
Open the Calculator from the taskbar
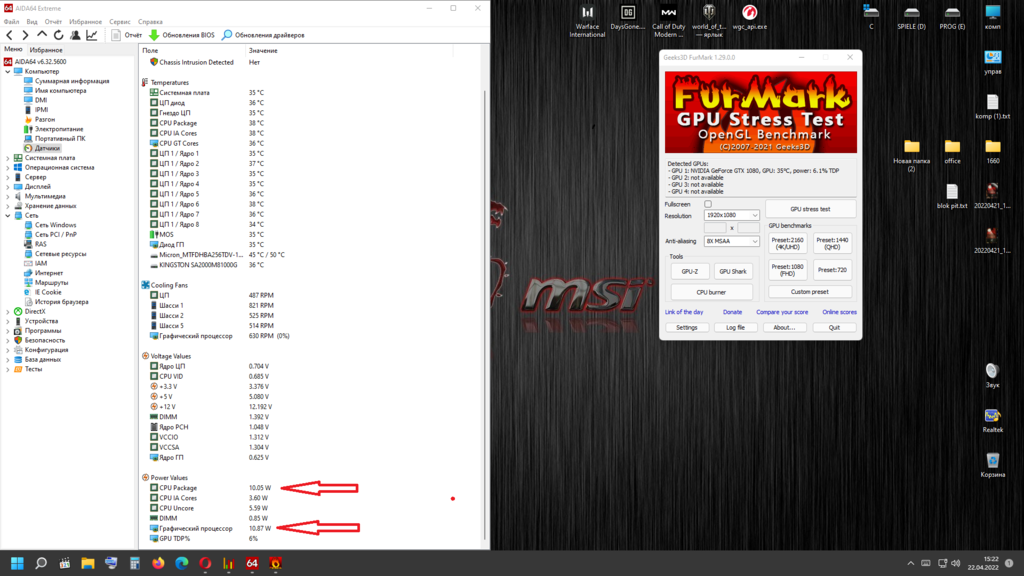[135, 563]
